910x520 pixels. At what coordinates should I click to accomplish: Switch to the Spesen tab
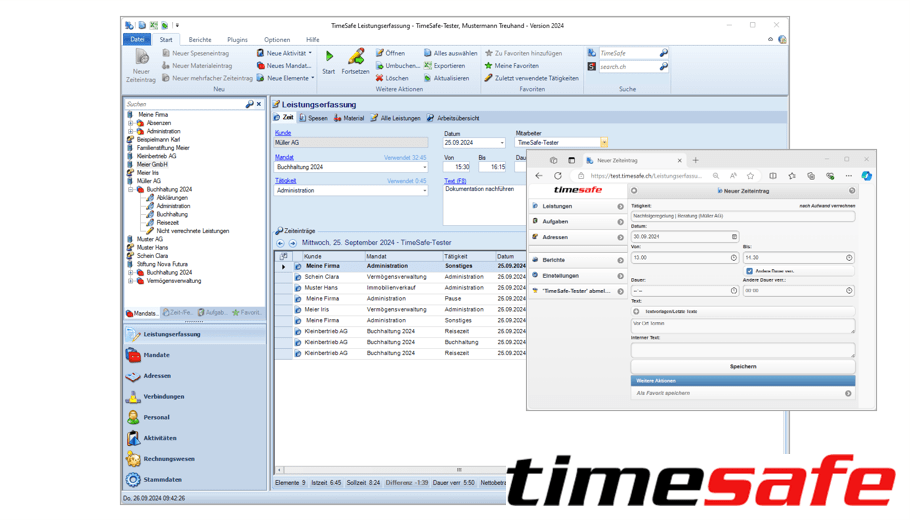(x=314, y=118)
